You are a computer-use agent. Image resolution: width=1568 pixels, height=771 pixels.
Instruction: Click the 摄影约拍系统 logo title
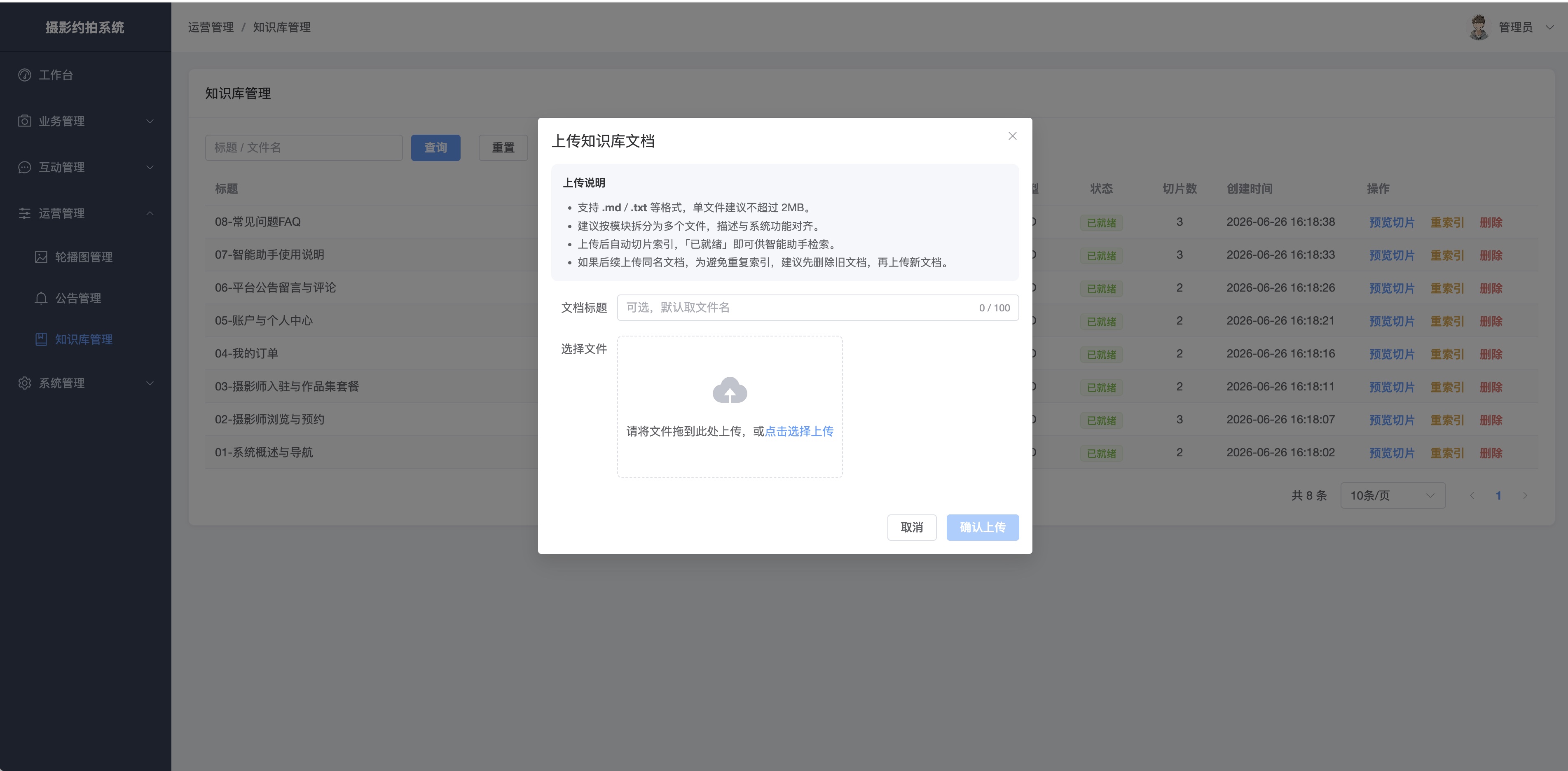click(x=84, y=27)
